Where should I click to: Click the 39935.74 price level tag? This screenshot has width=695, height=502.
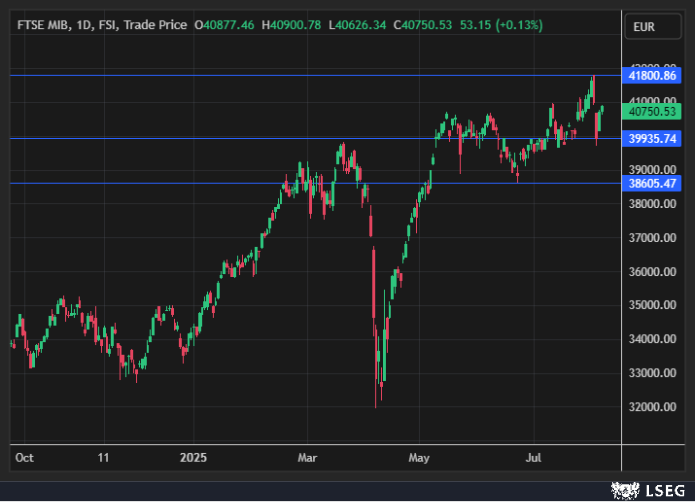click(652, 139)
